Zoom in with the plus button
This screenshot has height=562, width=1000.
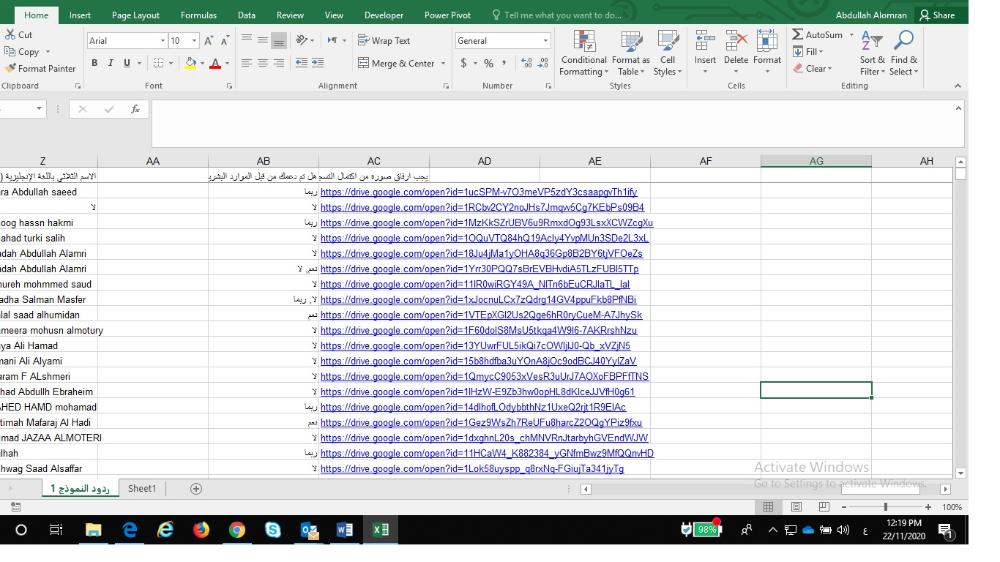[x=928, y=507]
